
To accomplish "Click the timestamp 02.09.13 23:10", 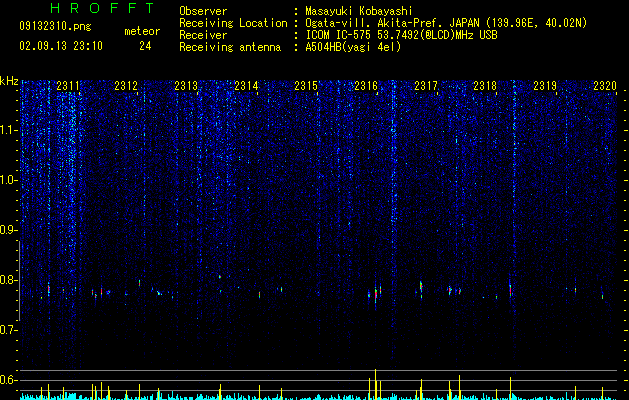I will (x=61, y=46).
